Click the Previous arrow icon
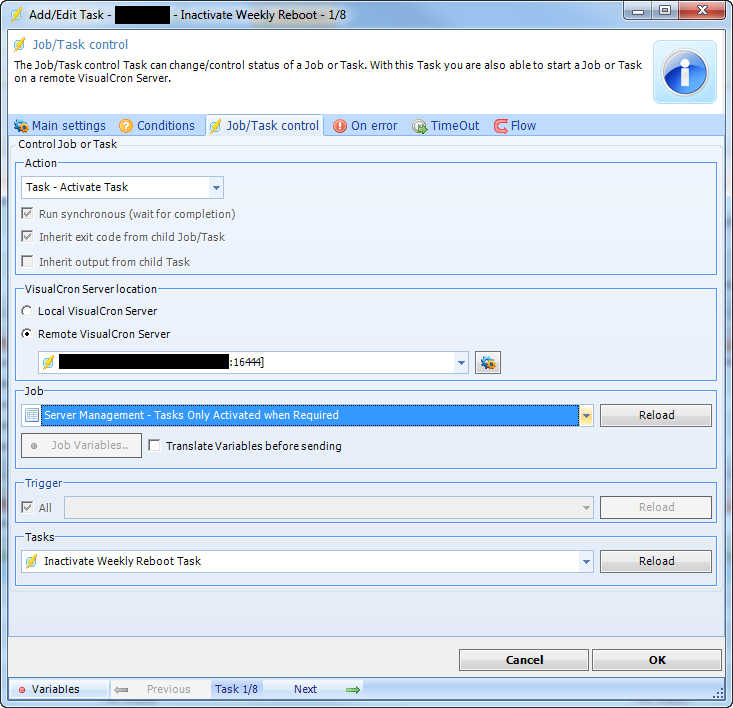The width and height of the screenshot is (733, 708). (121, 689)
